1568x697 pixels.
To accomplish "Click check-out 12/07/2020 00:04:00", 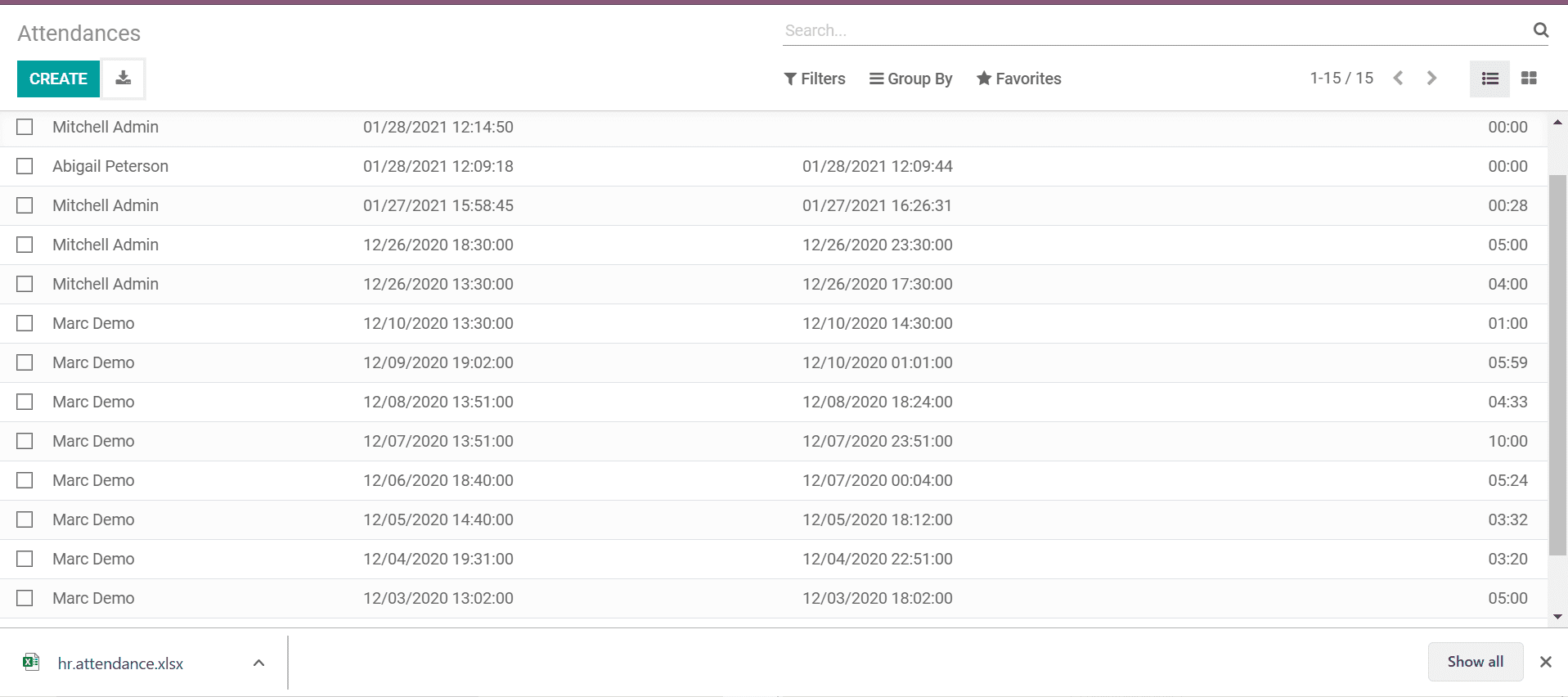I will tap(878, 480).
